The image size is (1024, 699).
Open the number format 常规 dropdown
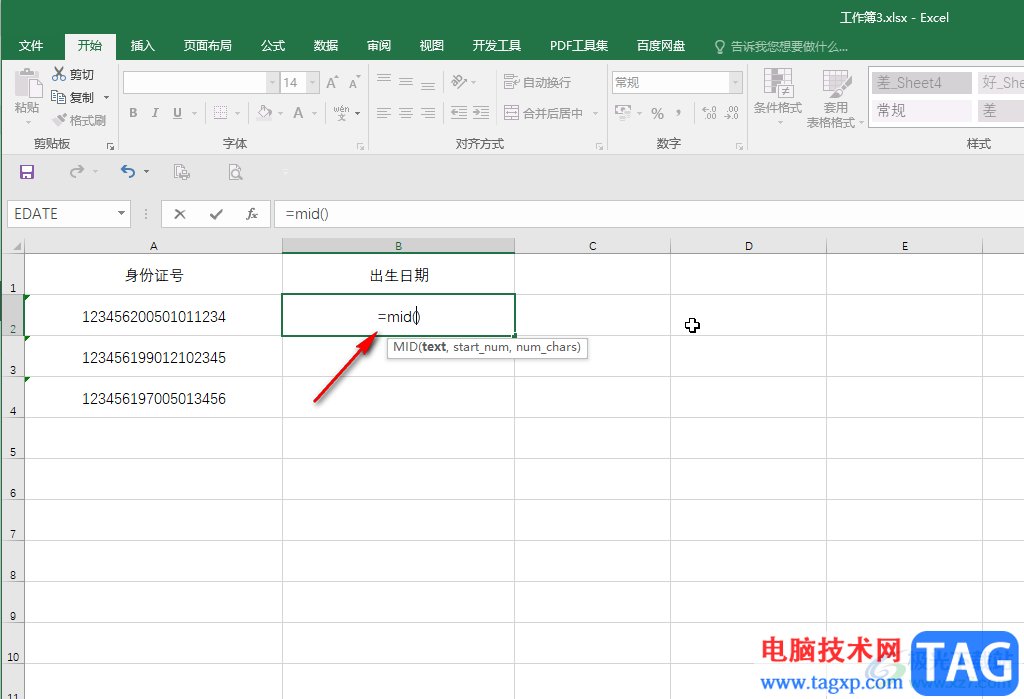[736, 82]
